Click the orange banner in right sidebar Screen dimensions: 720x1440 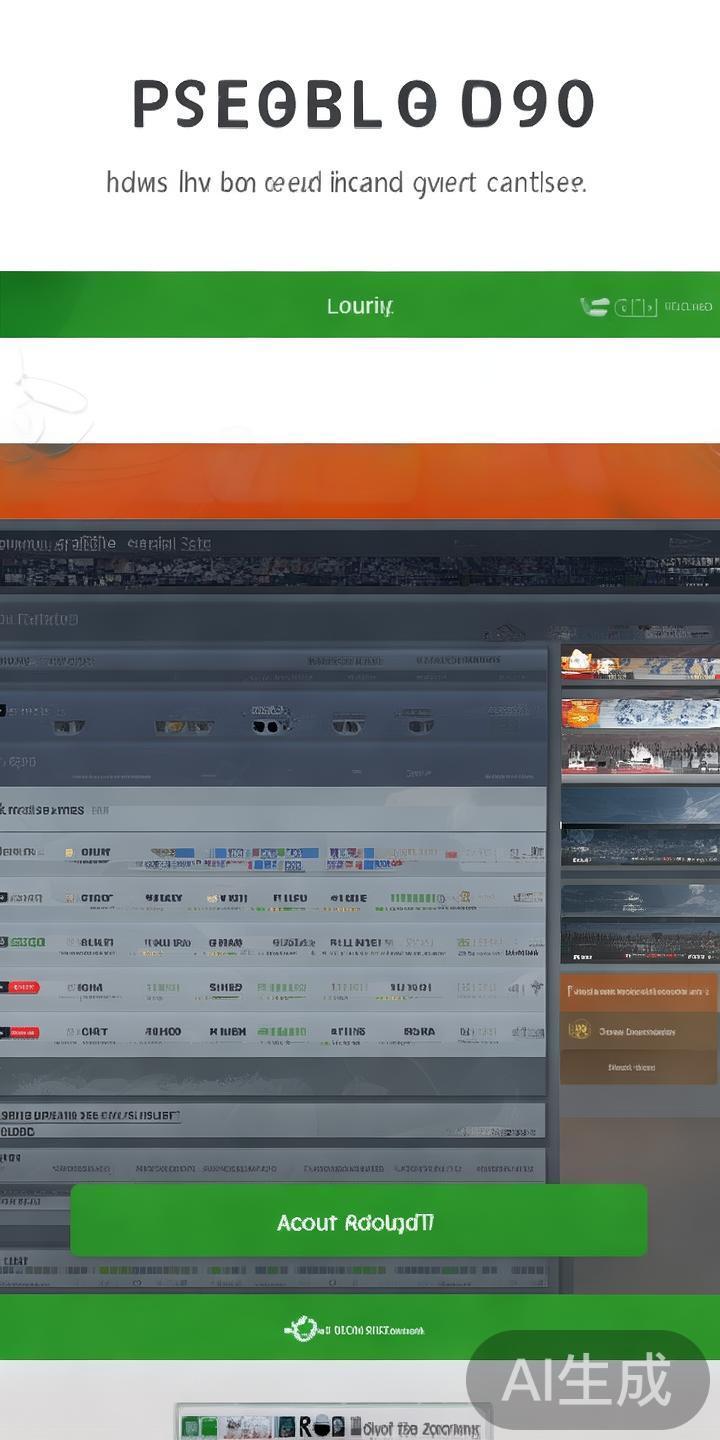tap(639, 990)
